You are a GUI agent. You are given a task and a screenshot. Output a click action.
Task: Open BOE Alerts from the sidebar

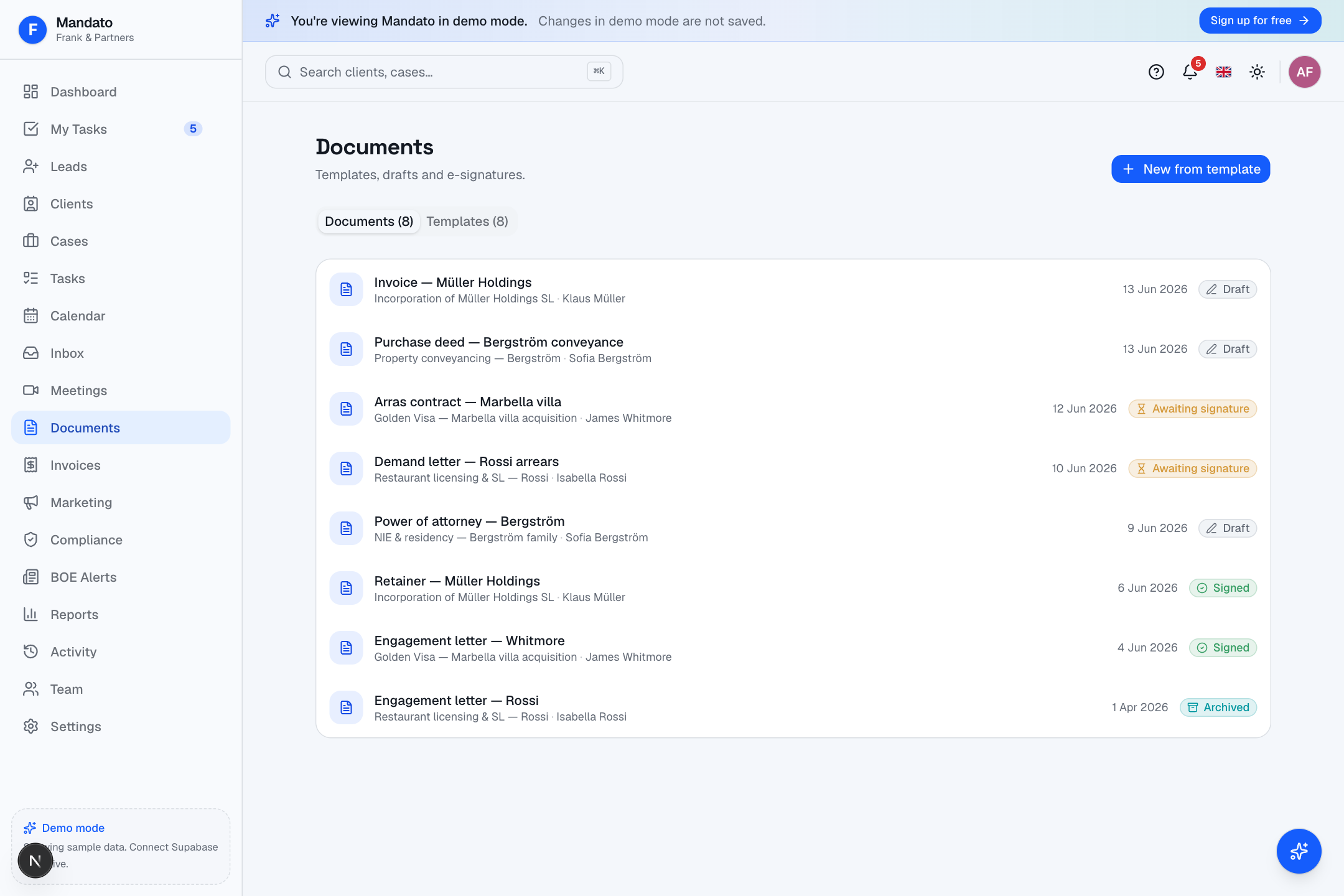[121, 577]
